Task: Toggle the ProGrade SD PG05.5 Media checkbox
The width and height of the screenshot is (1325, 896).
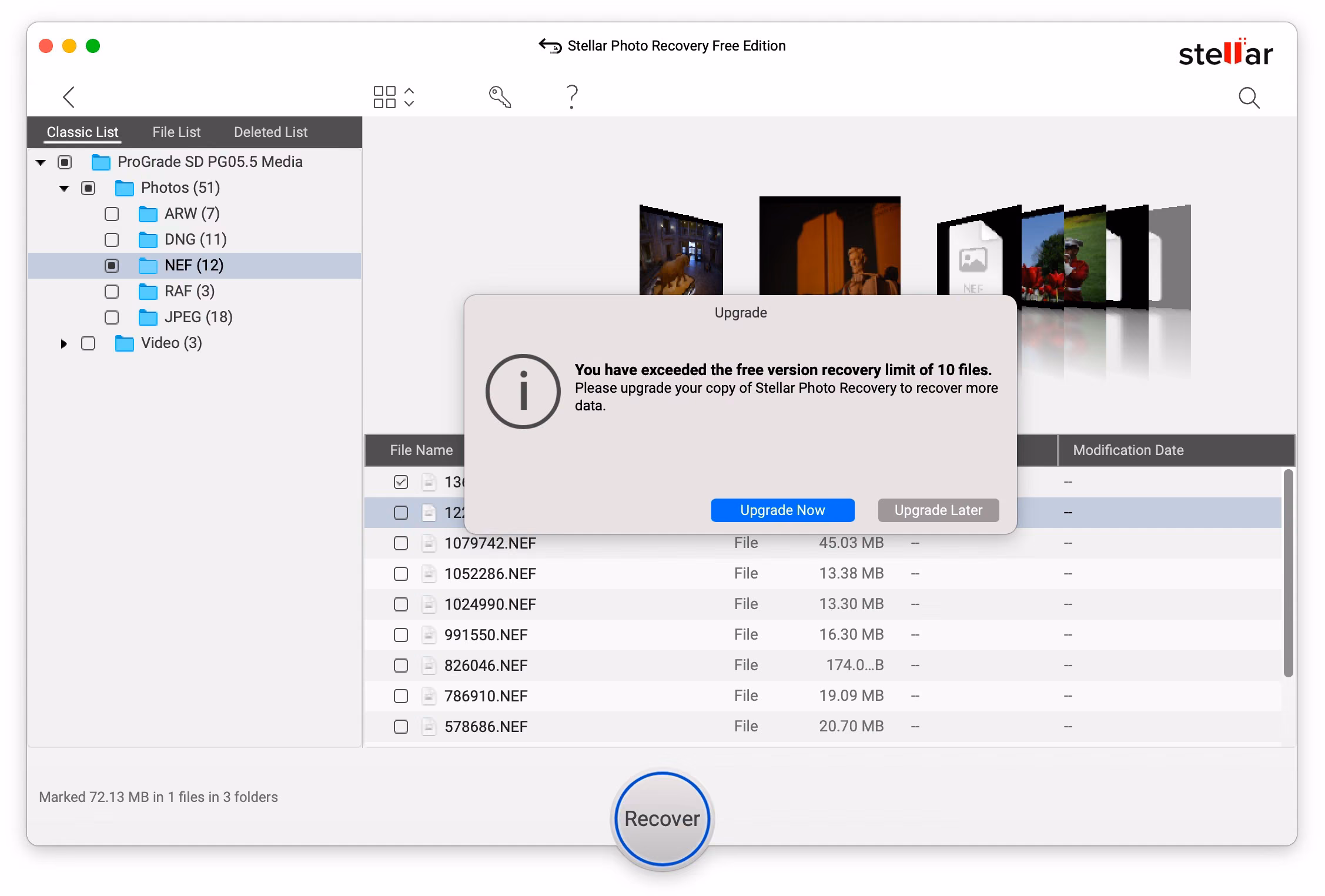Action: pyautogui.click(x=65, y=162)
